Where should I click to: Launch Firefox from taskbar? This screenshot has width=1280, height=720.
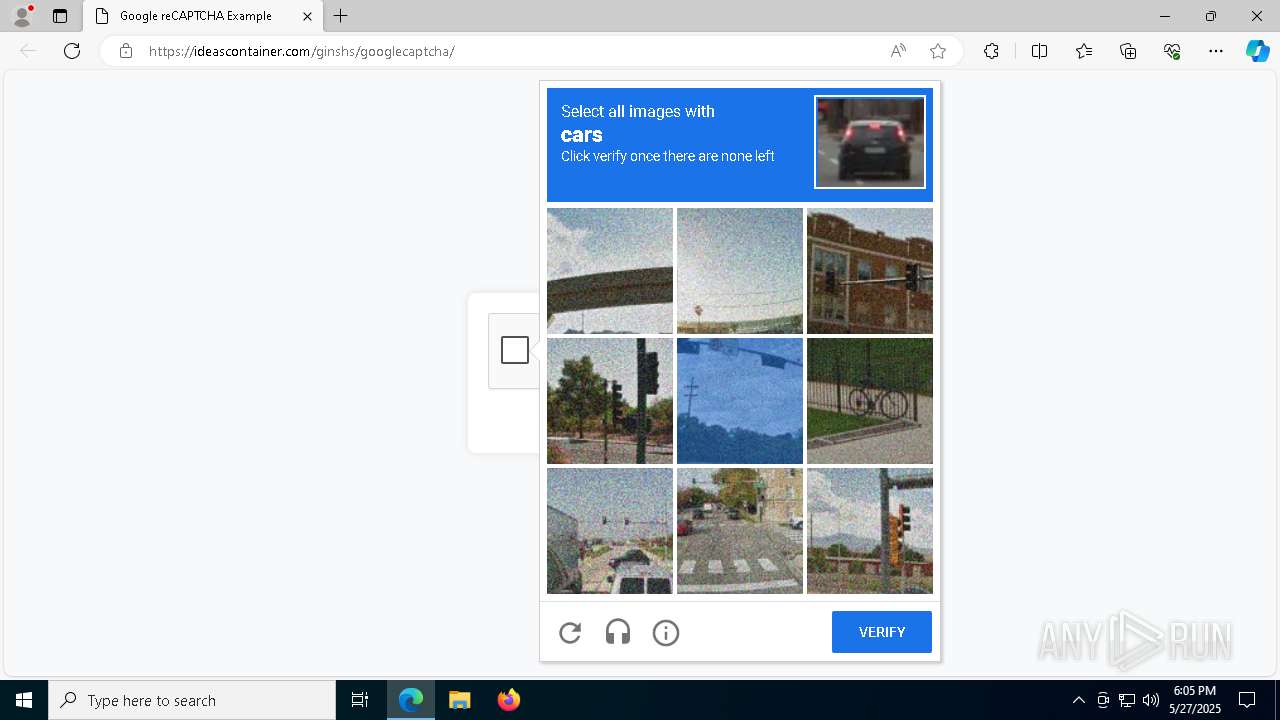pos(508,700)
